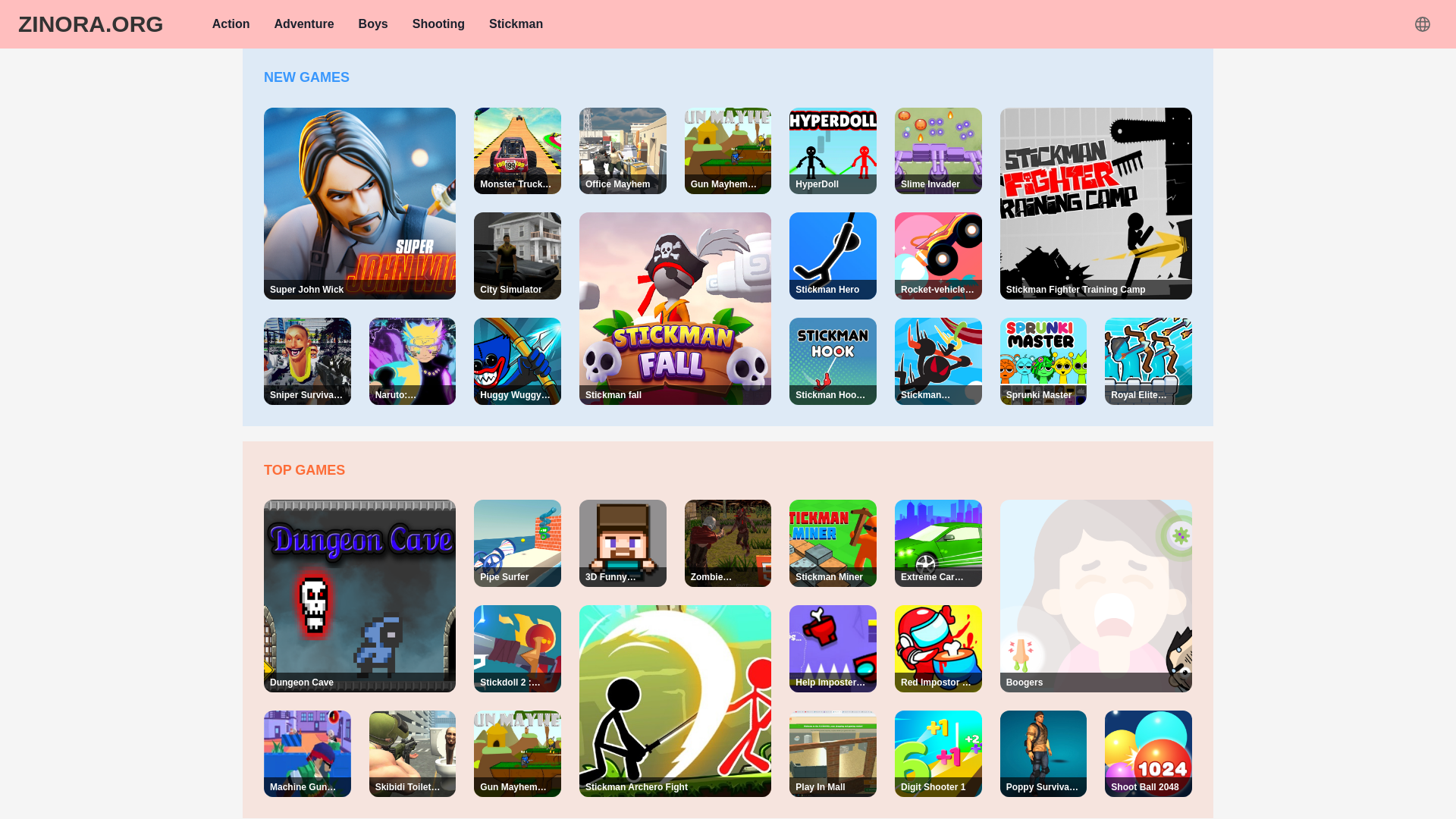Go to Stickman category
This screenshot has height=819, width=1456.
click(516, 24)
